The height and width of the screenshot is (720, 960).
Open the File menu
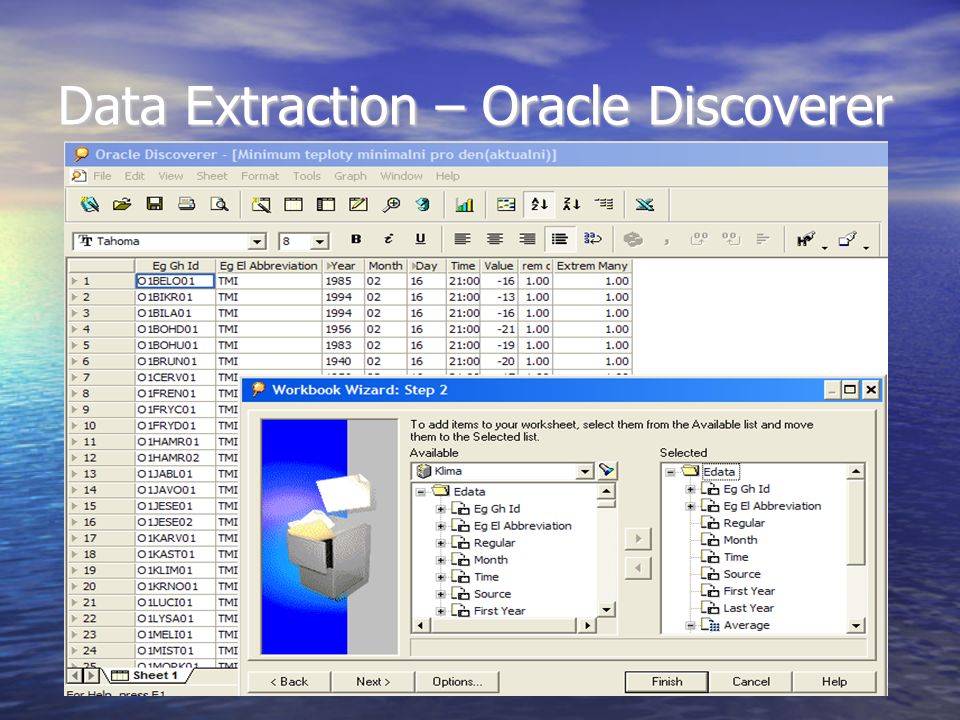pos(102,176)
